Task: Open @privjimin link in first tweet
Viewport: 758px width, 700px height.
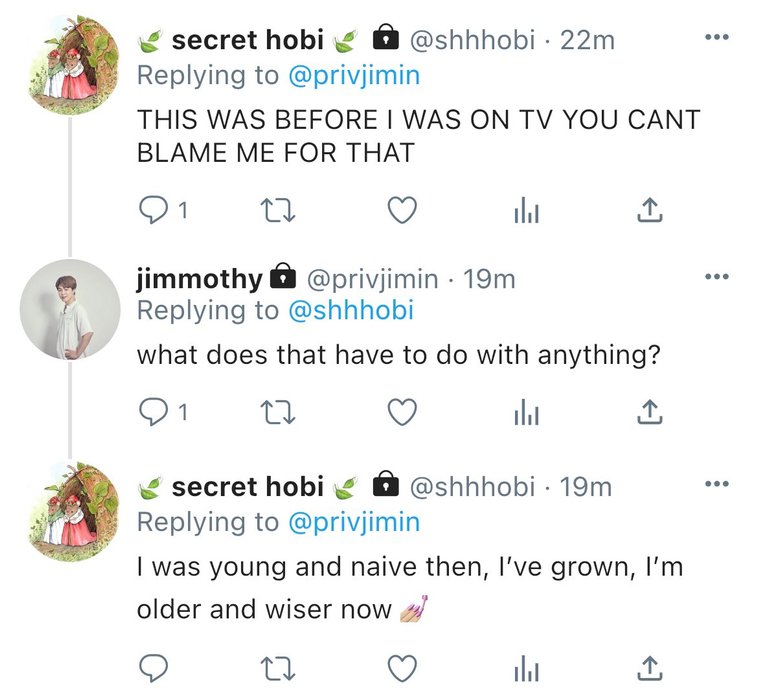Action: [x=353, y=75]
